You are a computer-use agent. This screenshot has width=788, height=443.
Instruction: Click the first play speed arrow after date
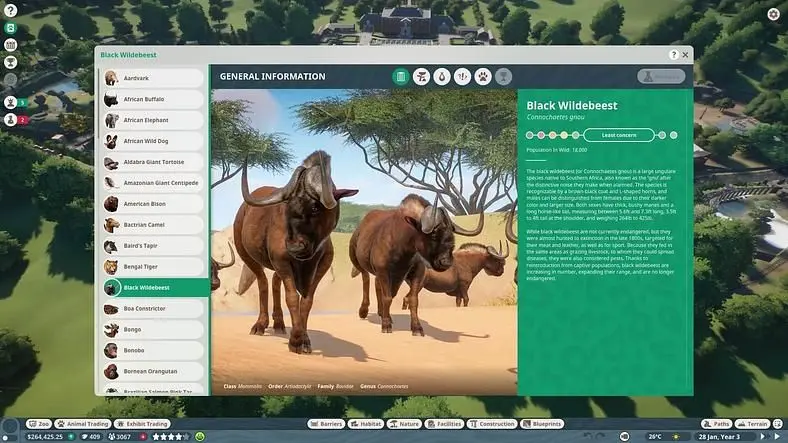point(763,436)
